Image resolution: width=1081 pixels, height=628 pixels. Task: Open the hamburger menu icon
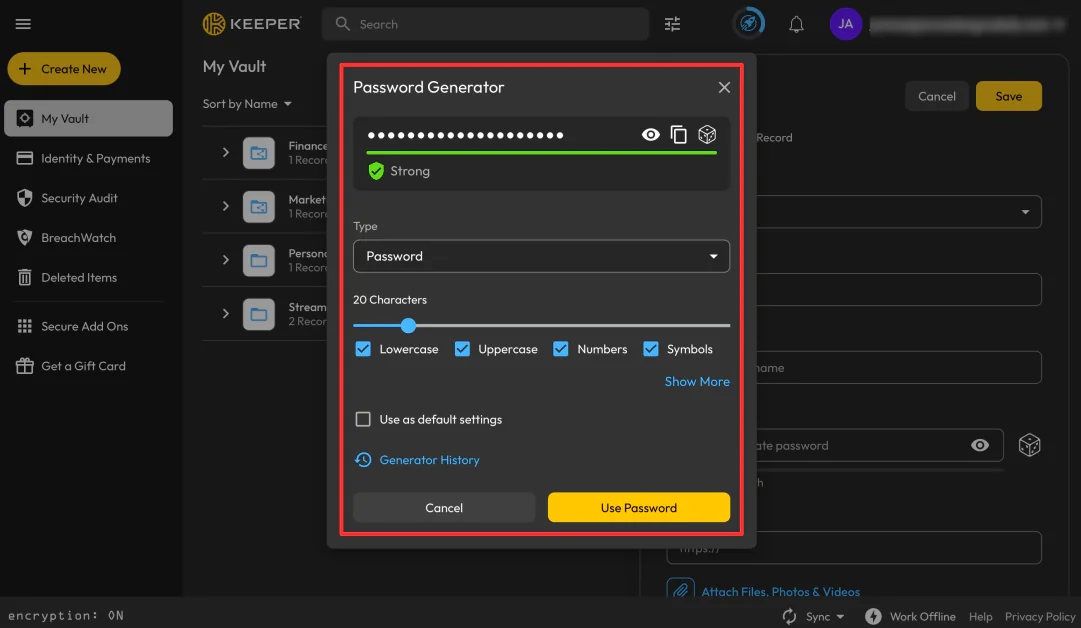(x=23, y=24)
